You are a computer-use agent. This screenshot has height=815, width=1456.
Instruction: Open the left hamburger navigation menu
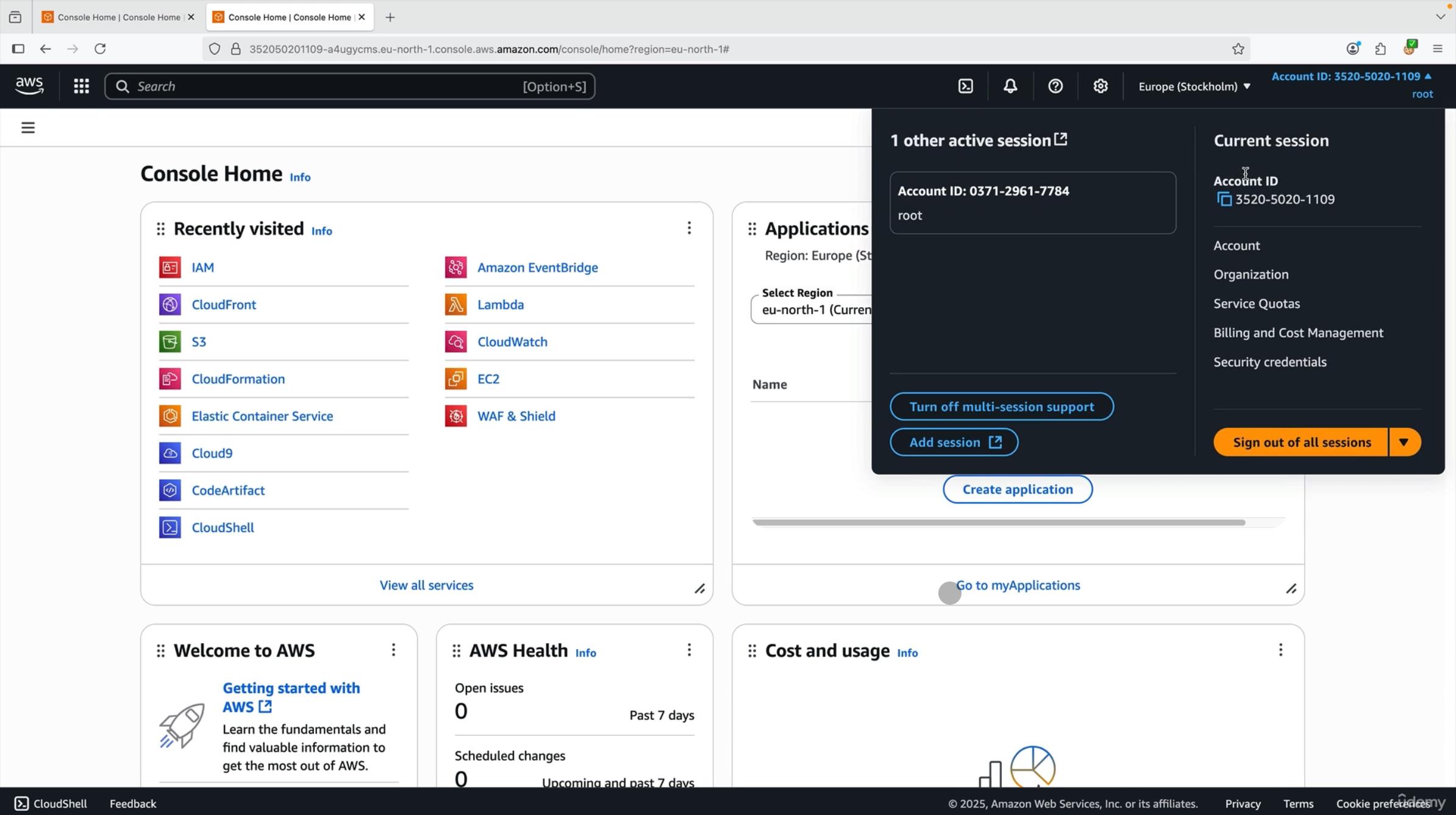[x=28, y=127]
